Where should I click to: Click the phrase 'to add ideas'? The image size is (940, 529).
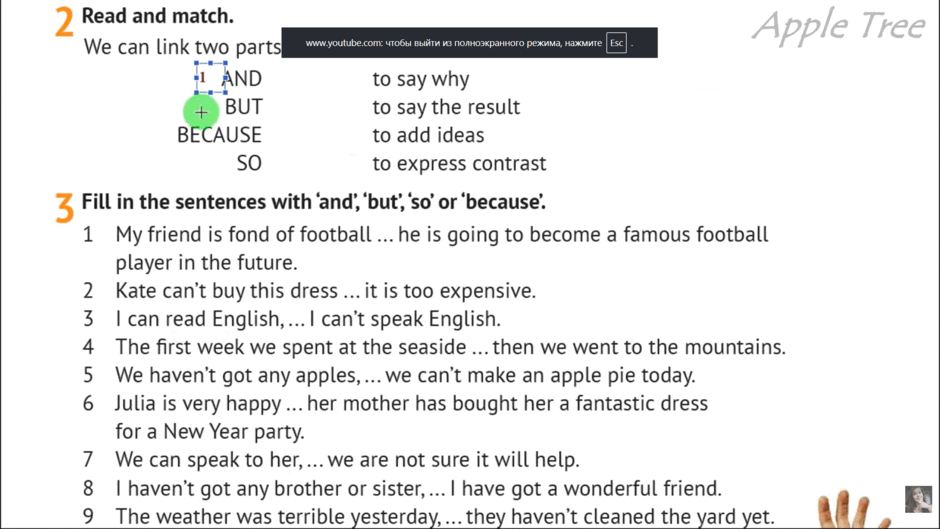428,136
